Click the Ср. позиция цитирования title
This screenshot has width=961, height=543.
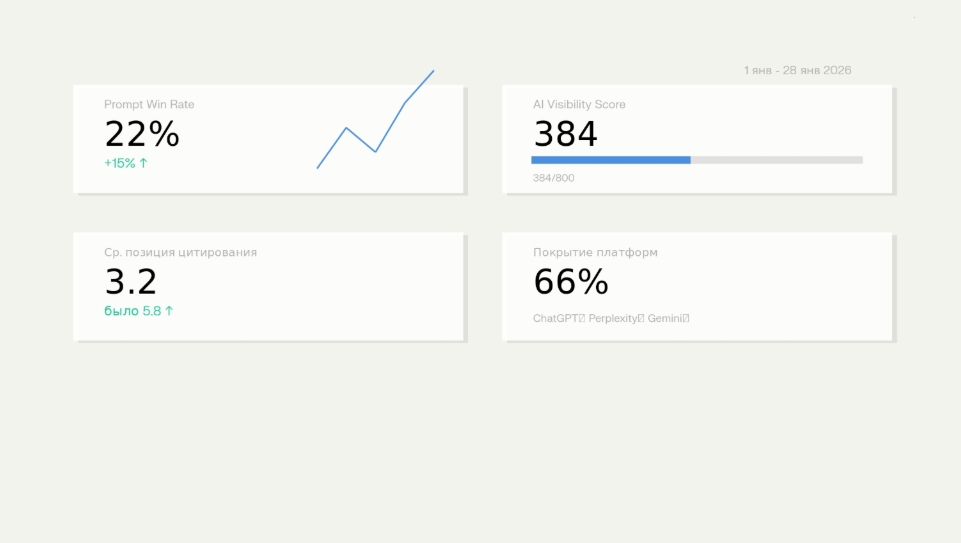(x=180, y=253)
